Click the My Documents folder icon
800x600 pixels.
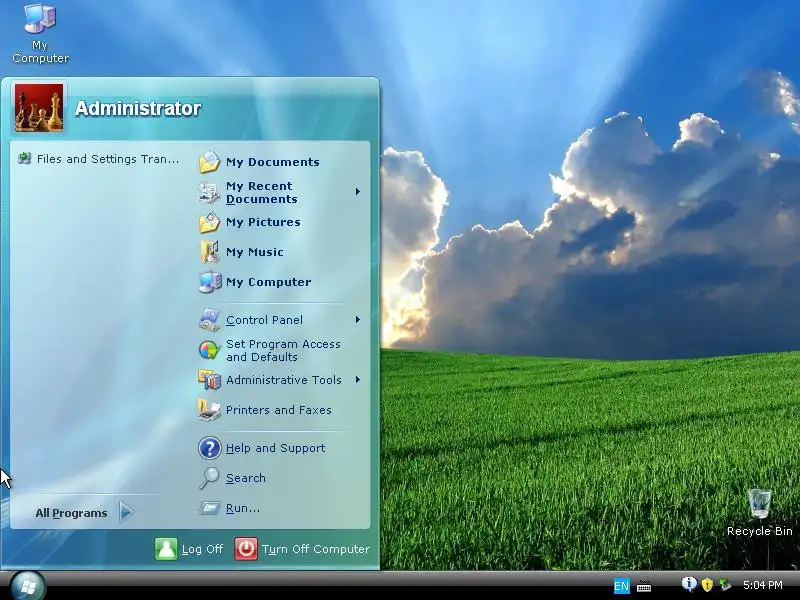209,162
